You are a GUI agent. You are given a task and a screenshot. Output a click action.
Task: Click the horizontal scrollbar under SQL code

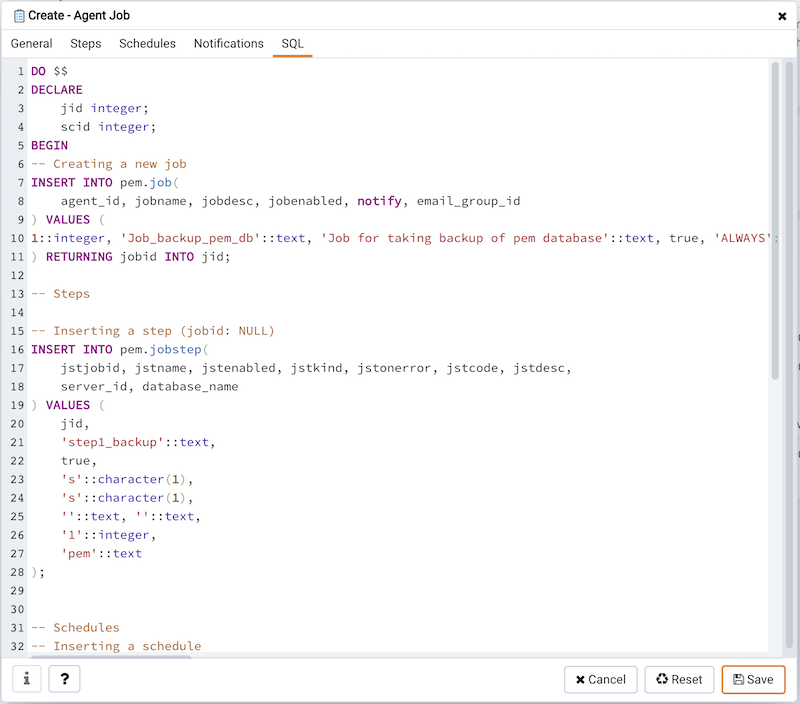[111, 657]
